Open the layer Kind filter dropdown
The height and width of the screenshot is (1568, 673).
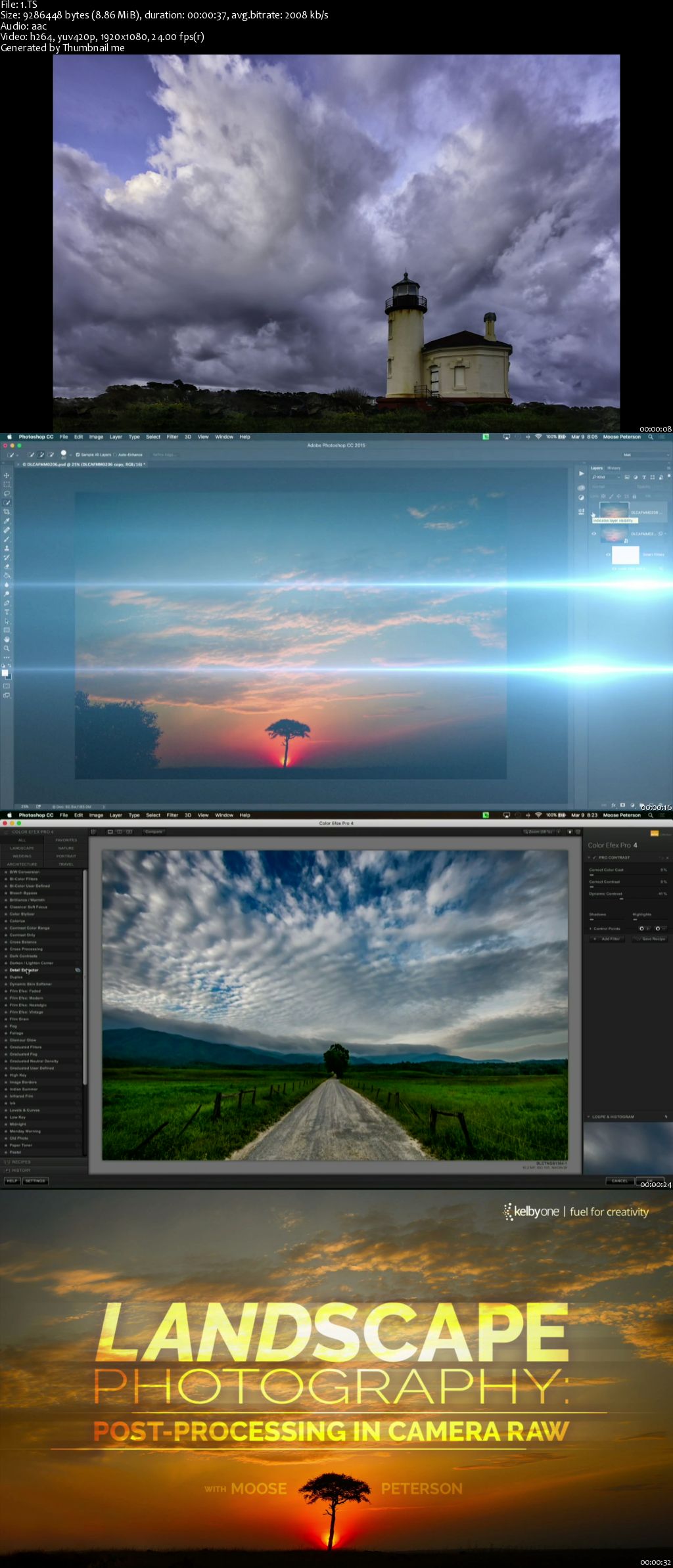[x=606, y=477]
